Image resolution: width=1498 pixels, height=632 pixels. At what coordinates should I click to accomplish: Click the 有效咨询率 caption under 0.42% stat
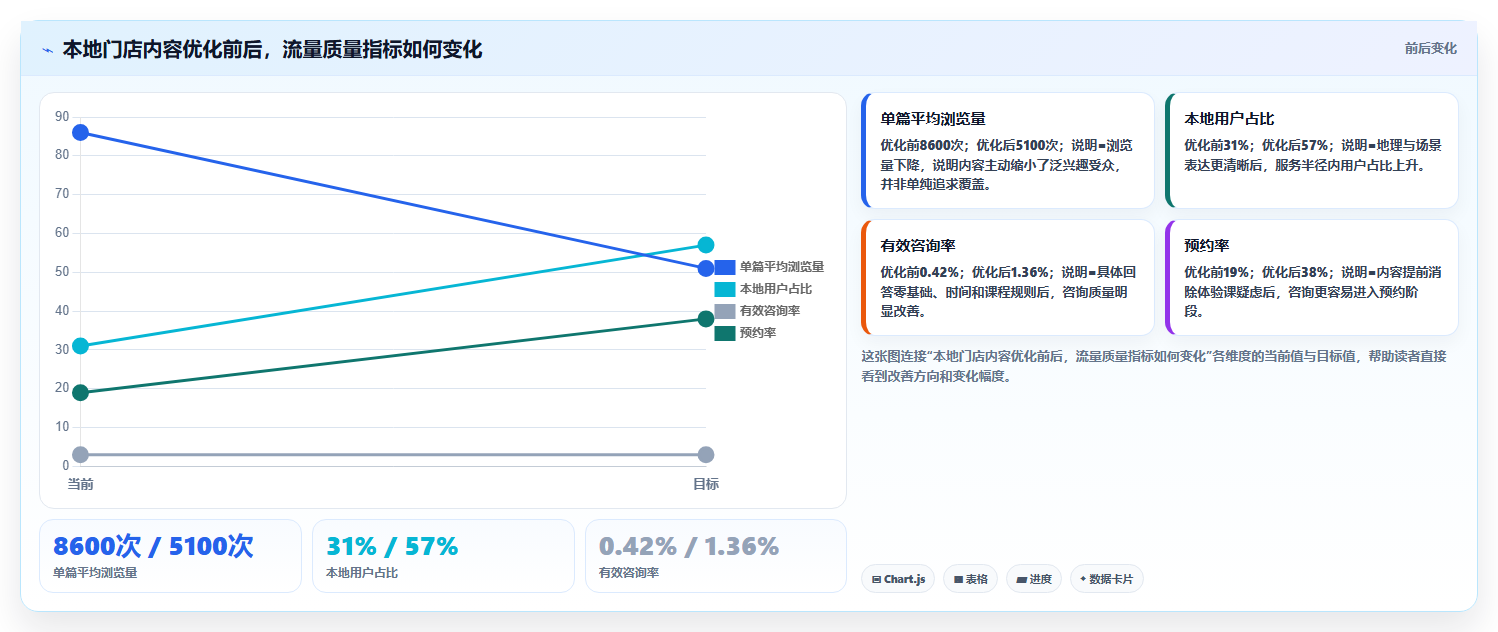[x=629, y=574]
